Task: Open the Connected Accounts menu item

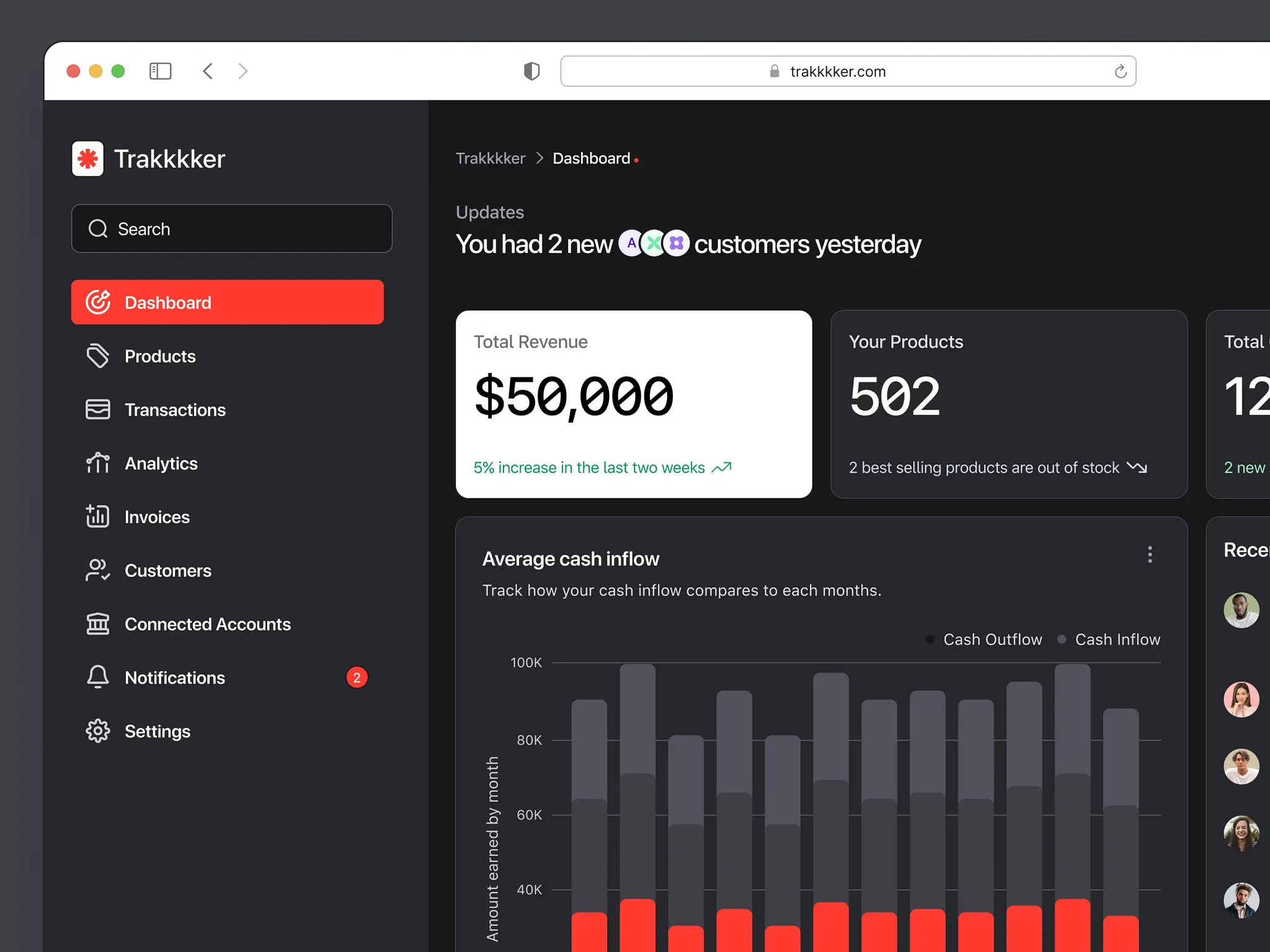Action: tap(228, 624)
